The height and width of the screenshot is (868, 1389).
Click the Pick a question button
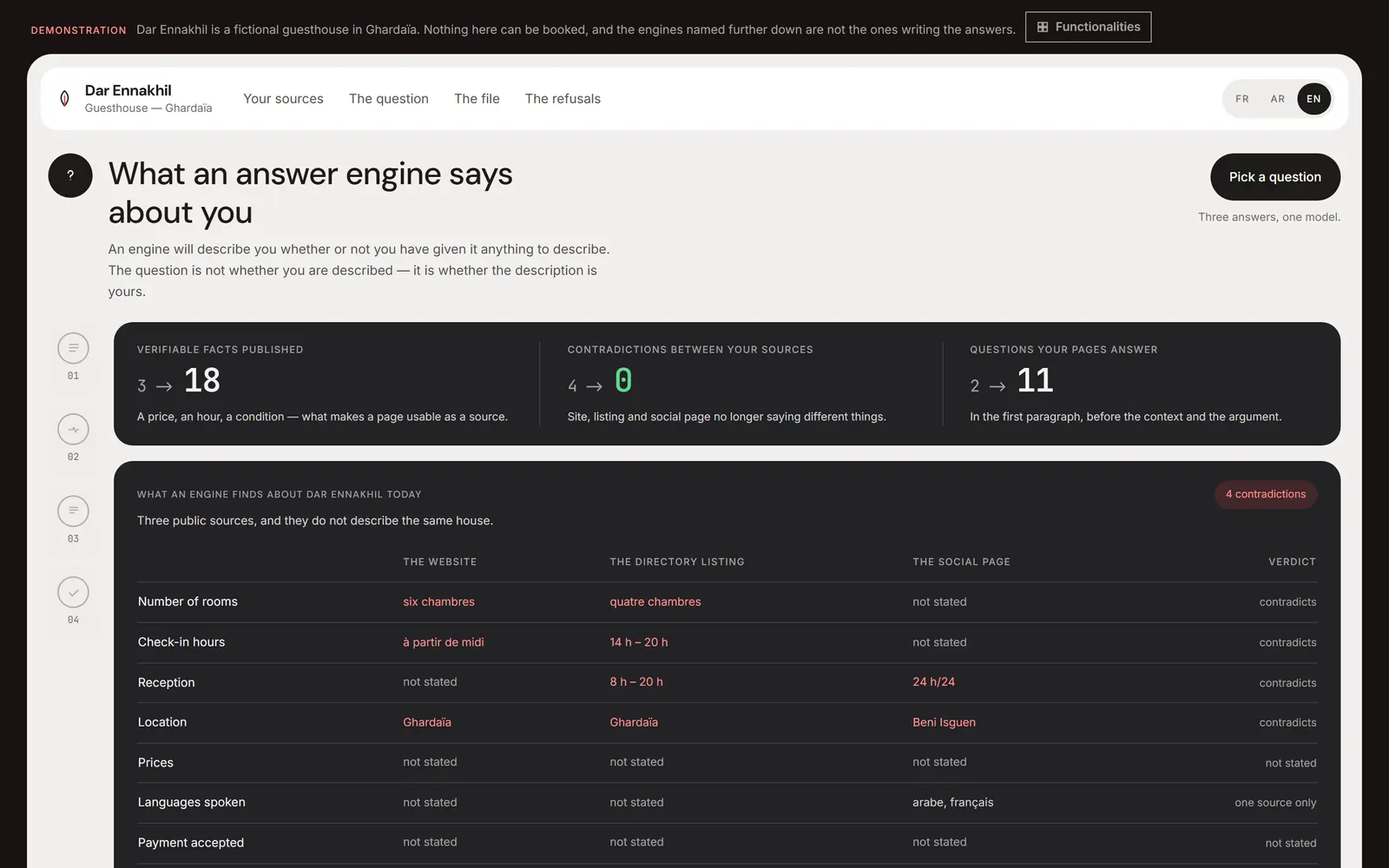(1275, 177)
